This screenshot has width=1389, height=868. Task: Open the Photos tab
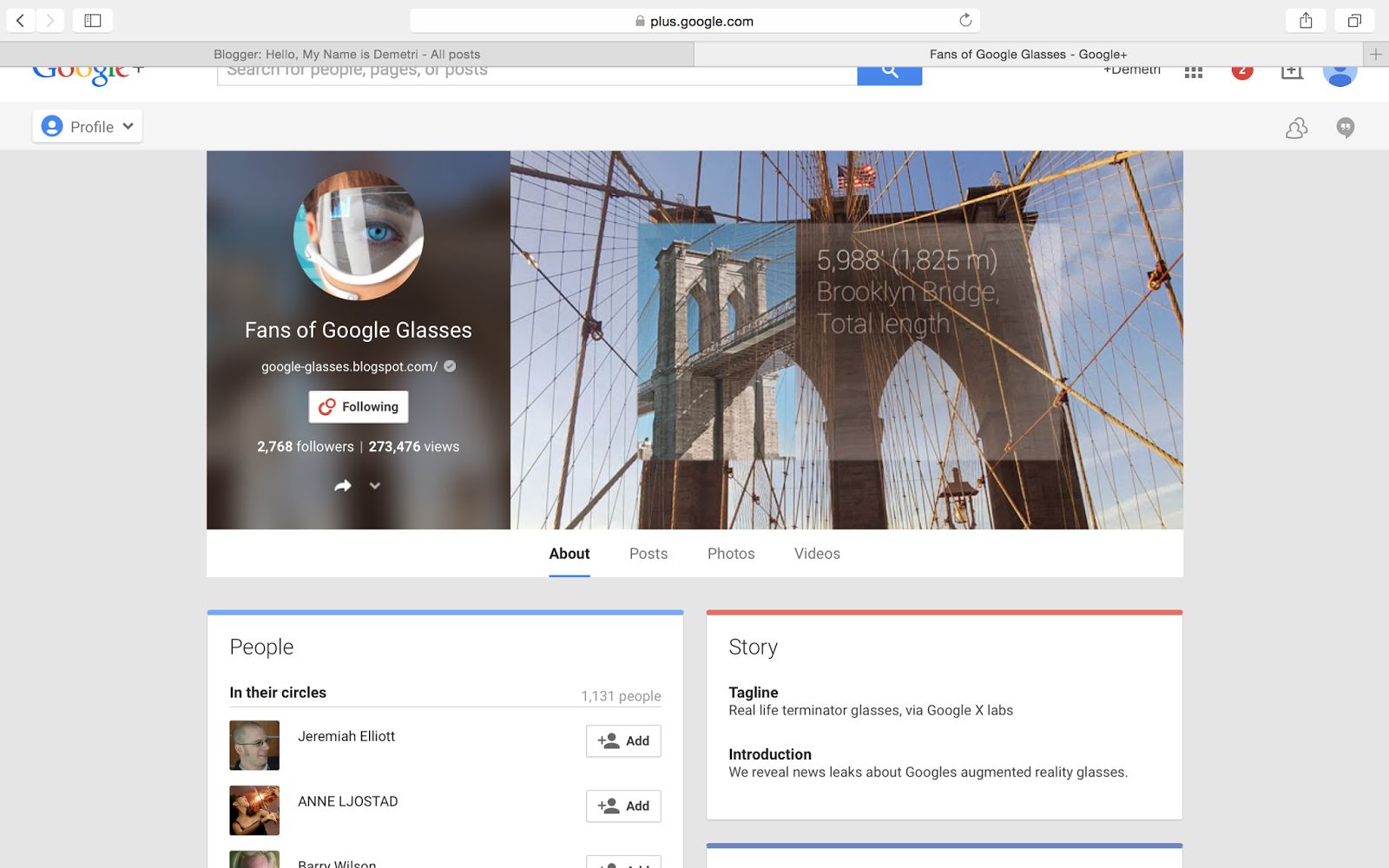(731, 554)
